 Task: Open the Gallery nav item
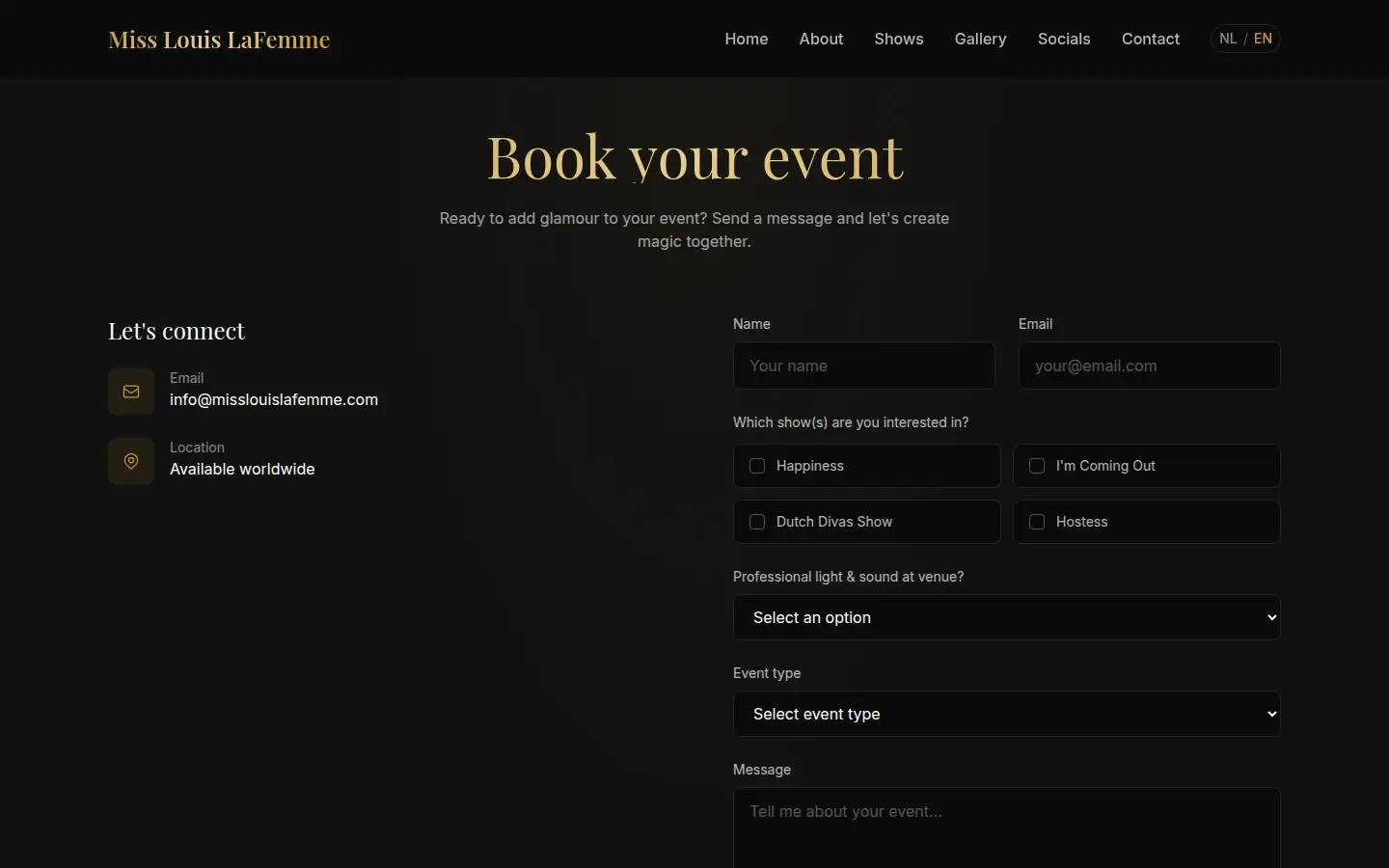tap(980, 39)
